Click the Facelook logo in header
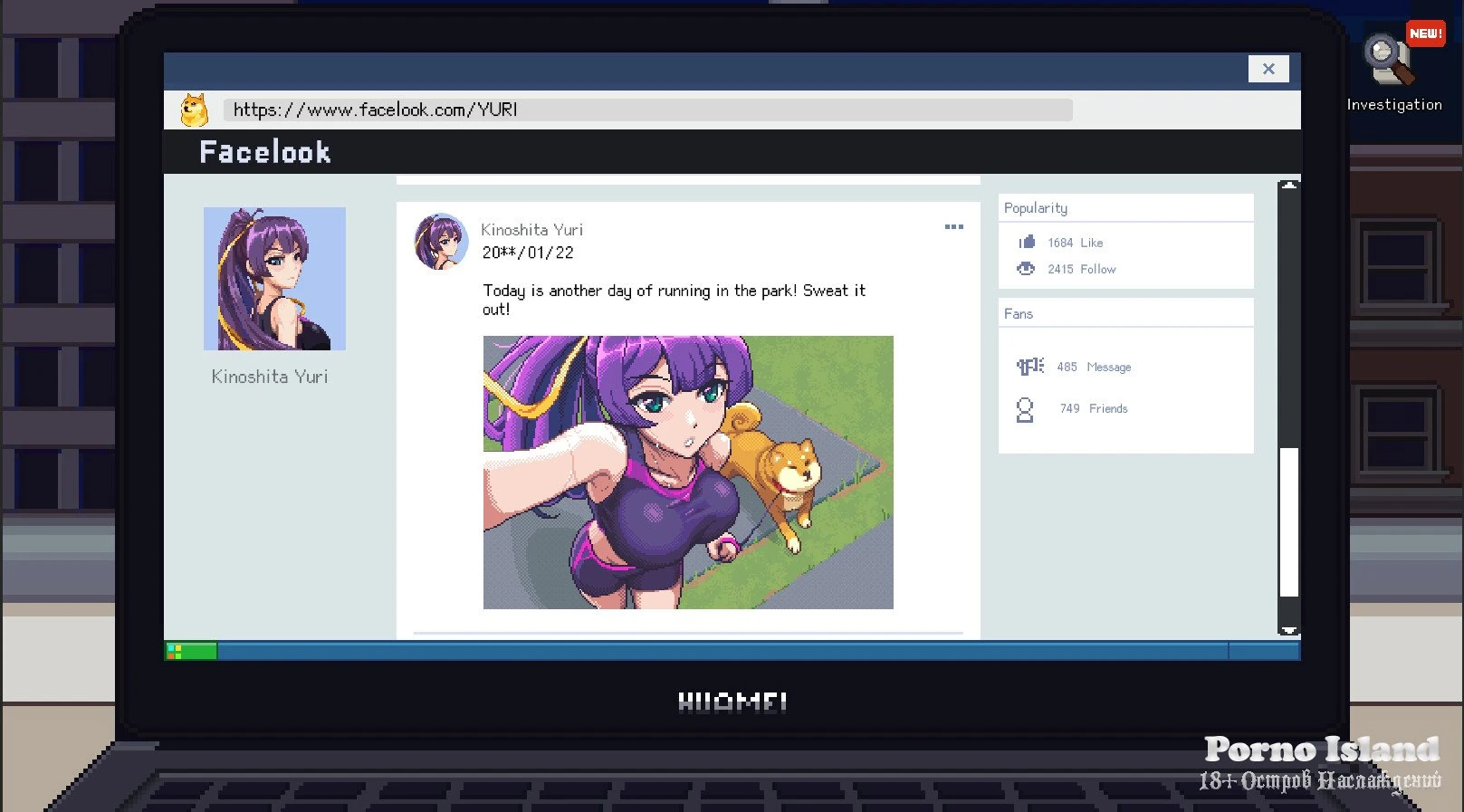 point(265,152)
